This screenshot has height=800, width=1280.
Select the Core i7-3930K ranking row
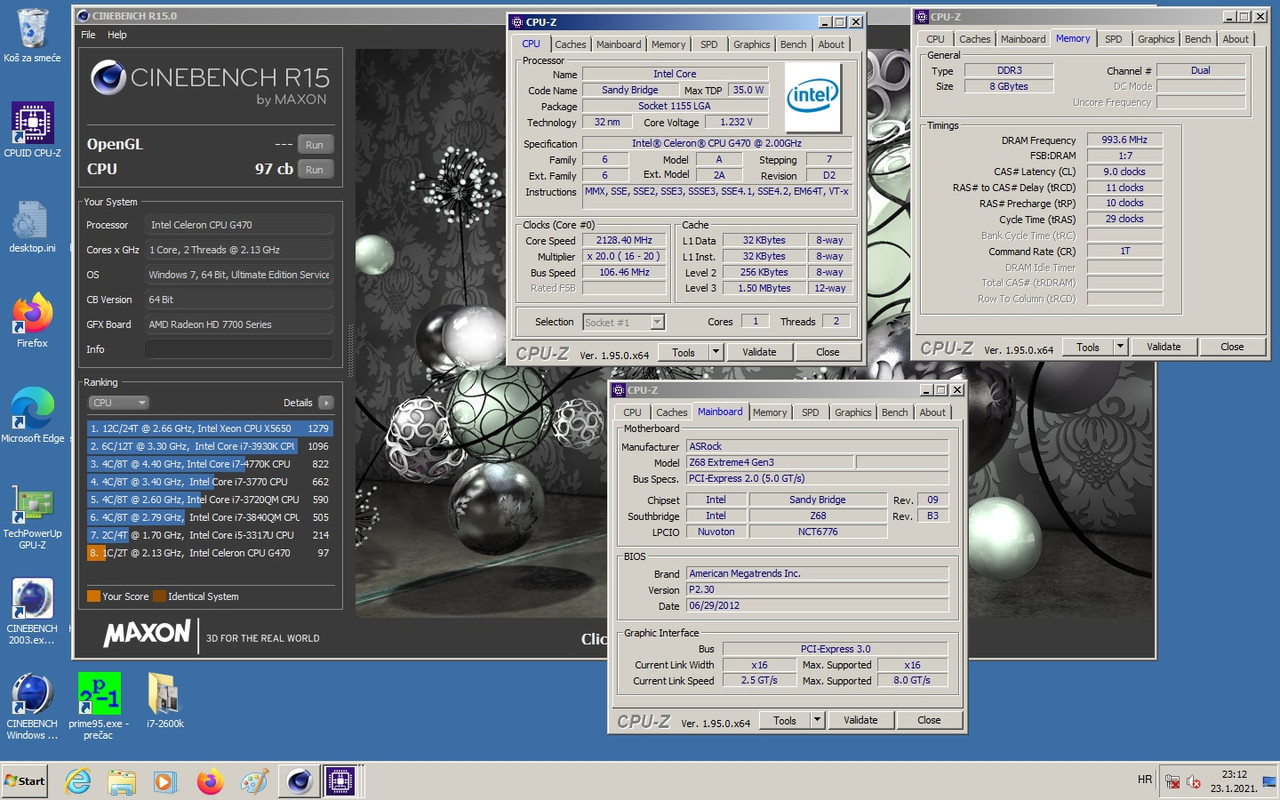point(210,446)
